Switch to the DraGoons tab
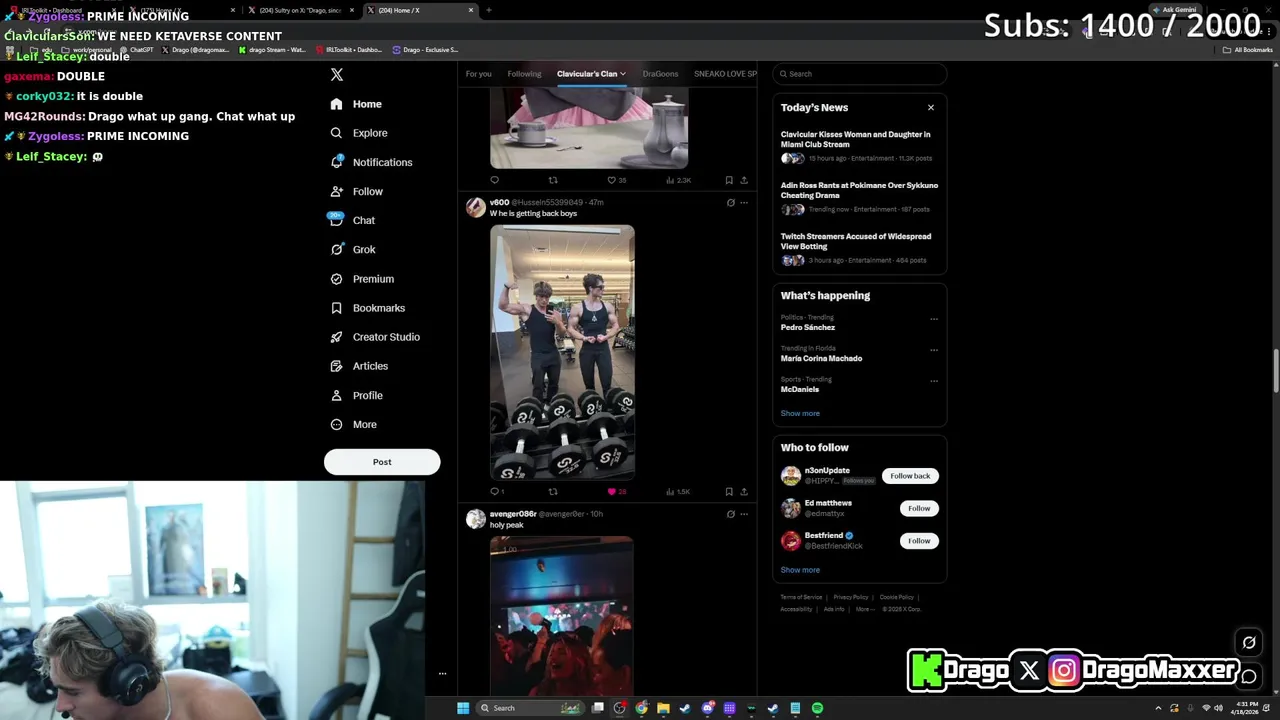The height and width of the screenshot is (720, 1280). [x=660, y=74]
